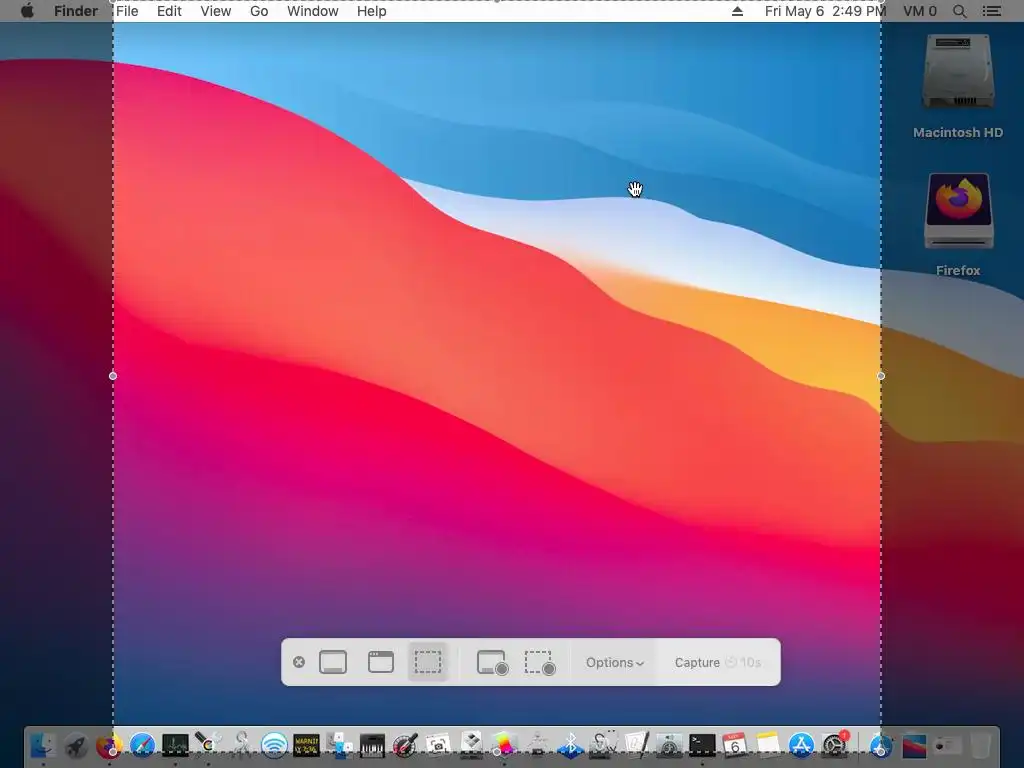Select Capture Selected Window mode
Viewport: 1024px width, 768px height.
(x=381, y=662)
